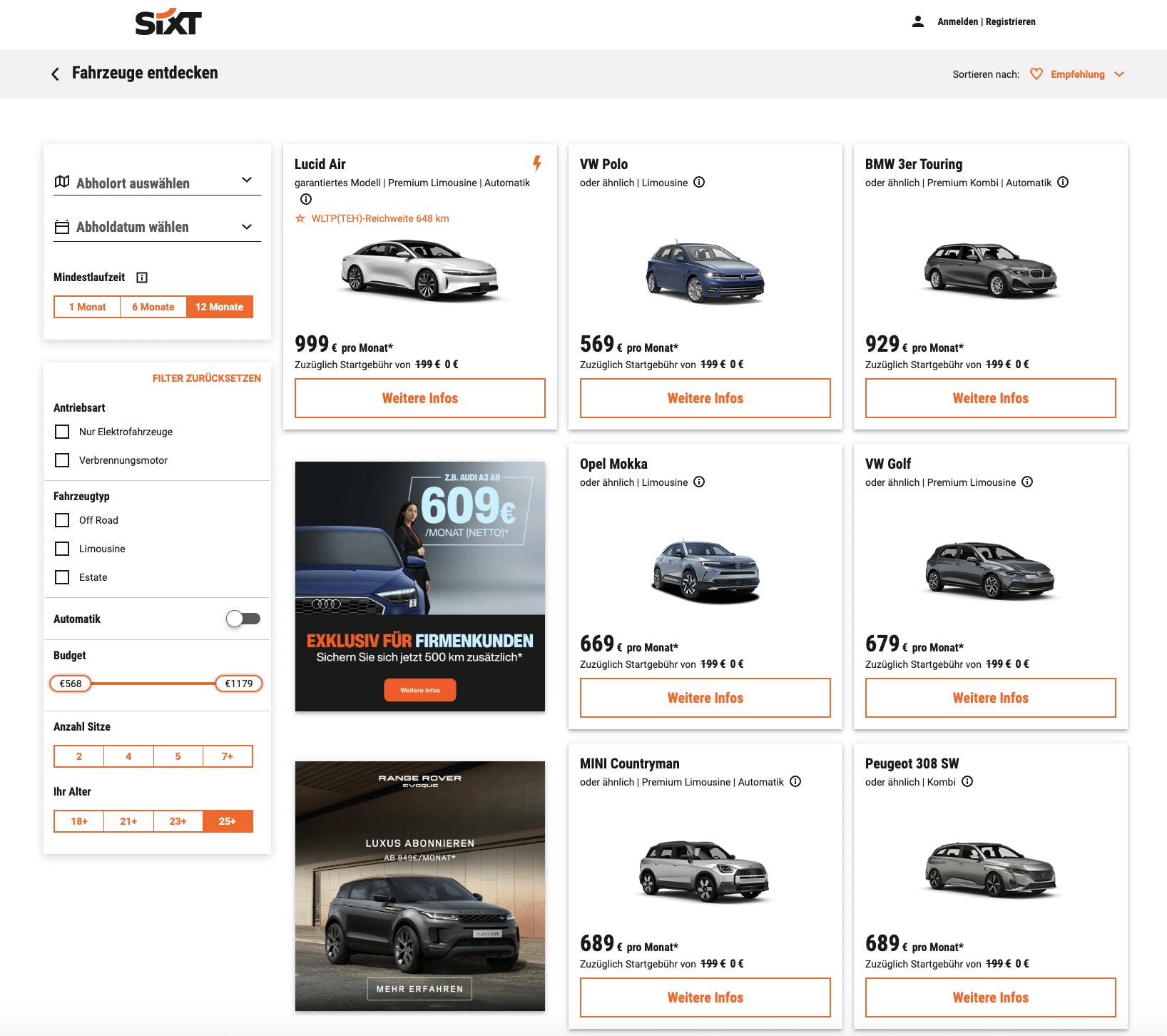Viewport: 1167px width, 1036px height.
Task: Choose 7+ seats option
Action: click(x=228, y=756)
